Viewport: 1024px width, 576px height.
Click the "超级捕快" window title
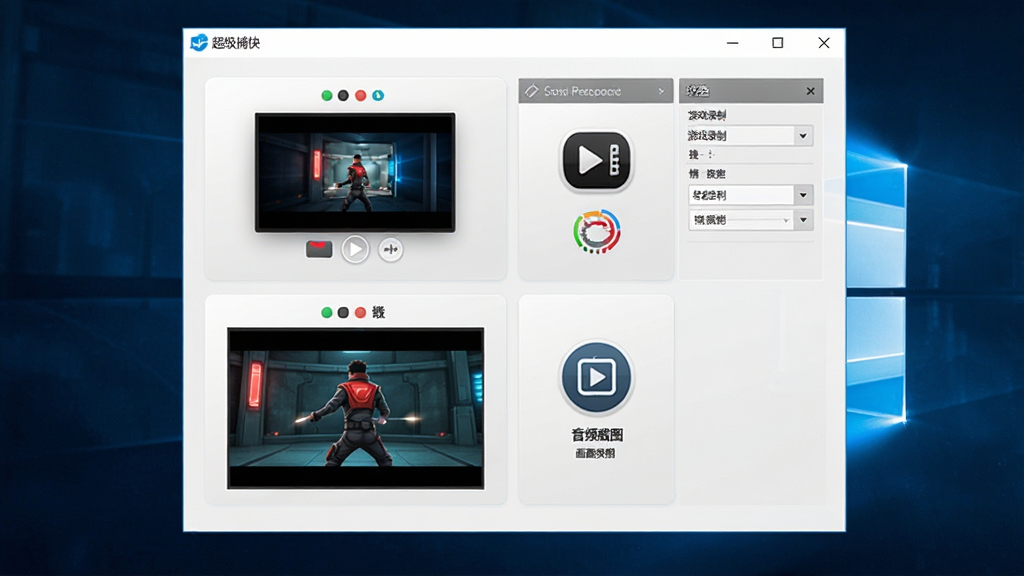tap(236, 43)
